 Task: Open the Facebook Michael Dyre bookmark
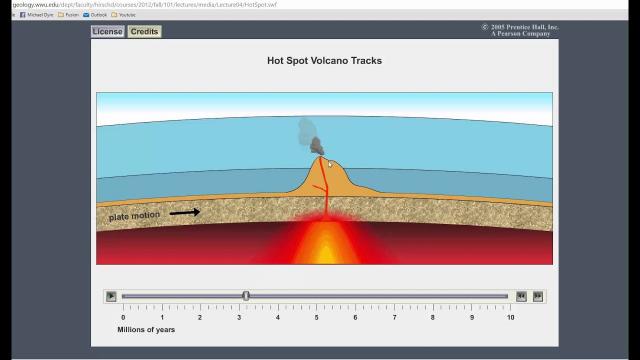tap(37, 15)
